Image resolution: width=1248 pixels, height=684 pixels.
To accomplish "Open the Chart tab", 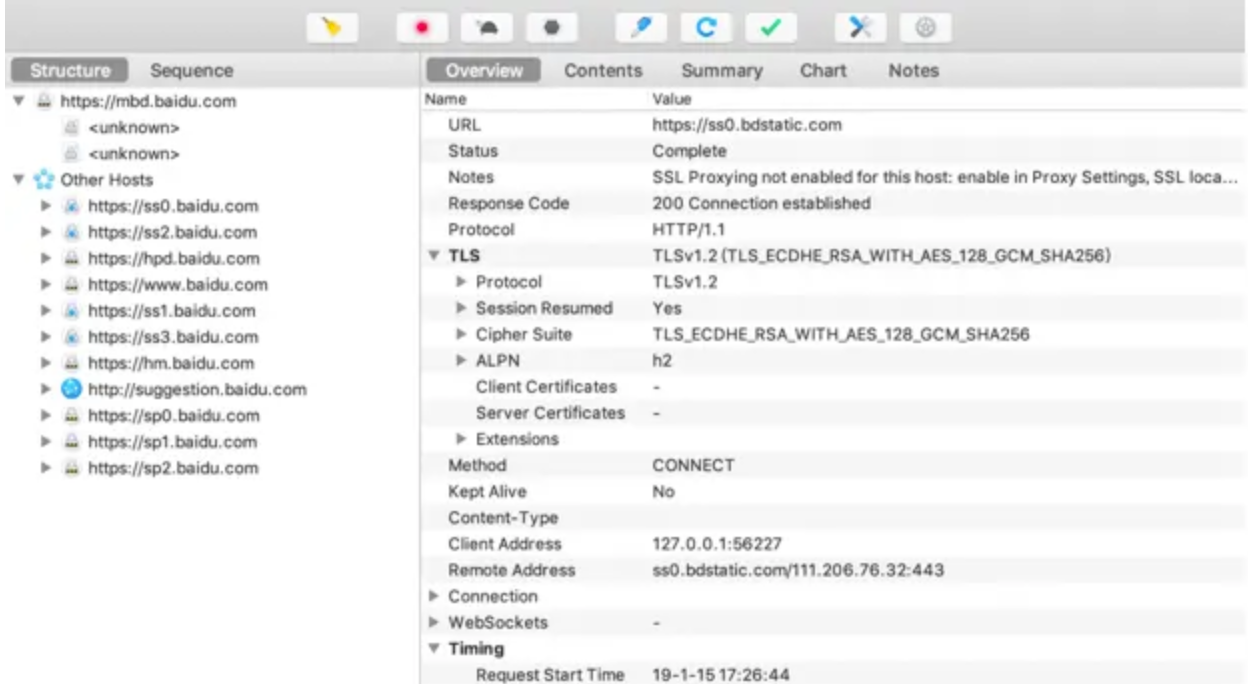I will 823,71.
